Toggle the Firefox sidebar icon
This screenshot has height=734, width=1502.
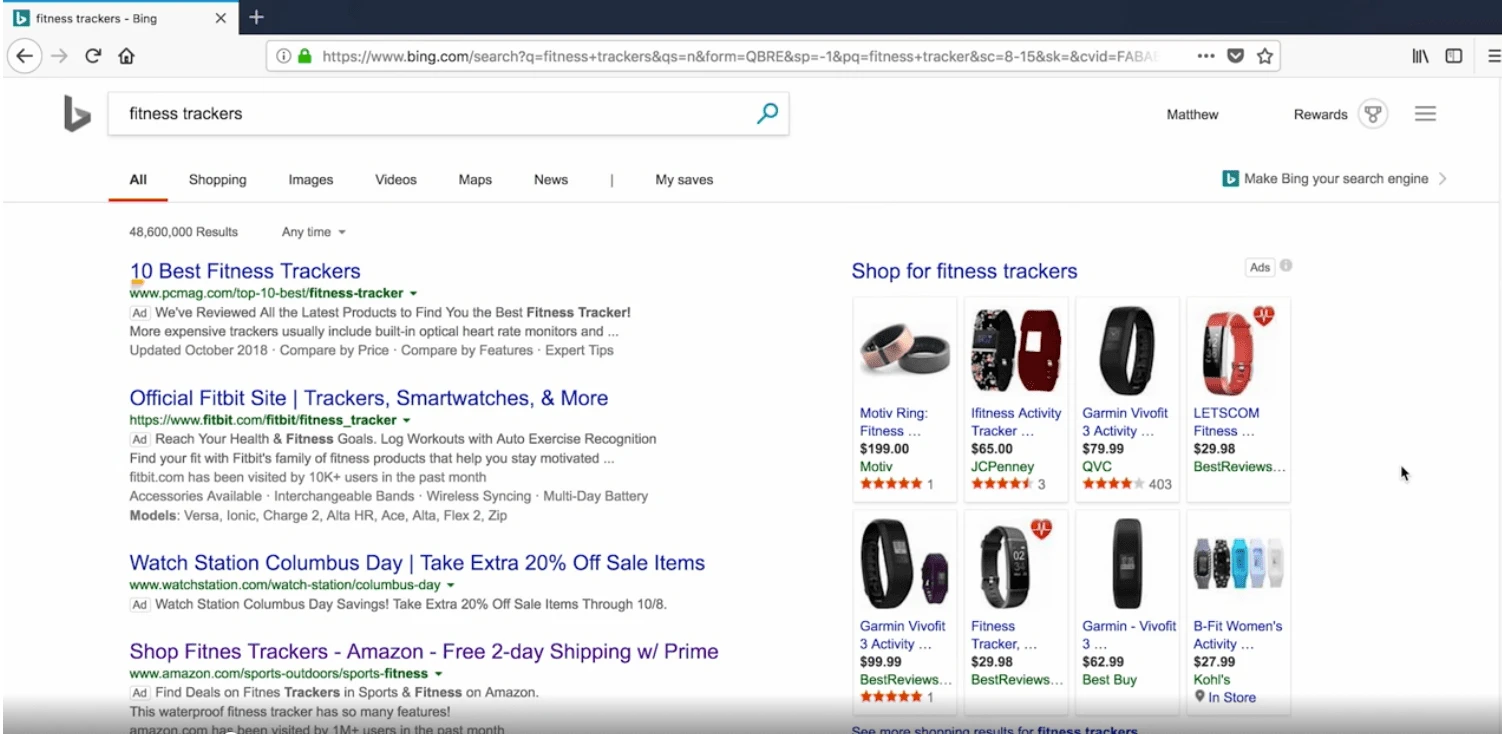pyautogui.click(x=1454, y=56)
